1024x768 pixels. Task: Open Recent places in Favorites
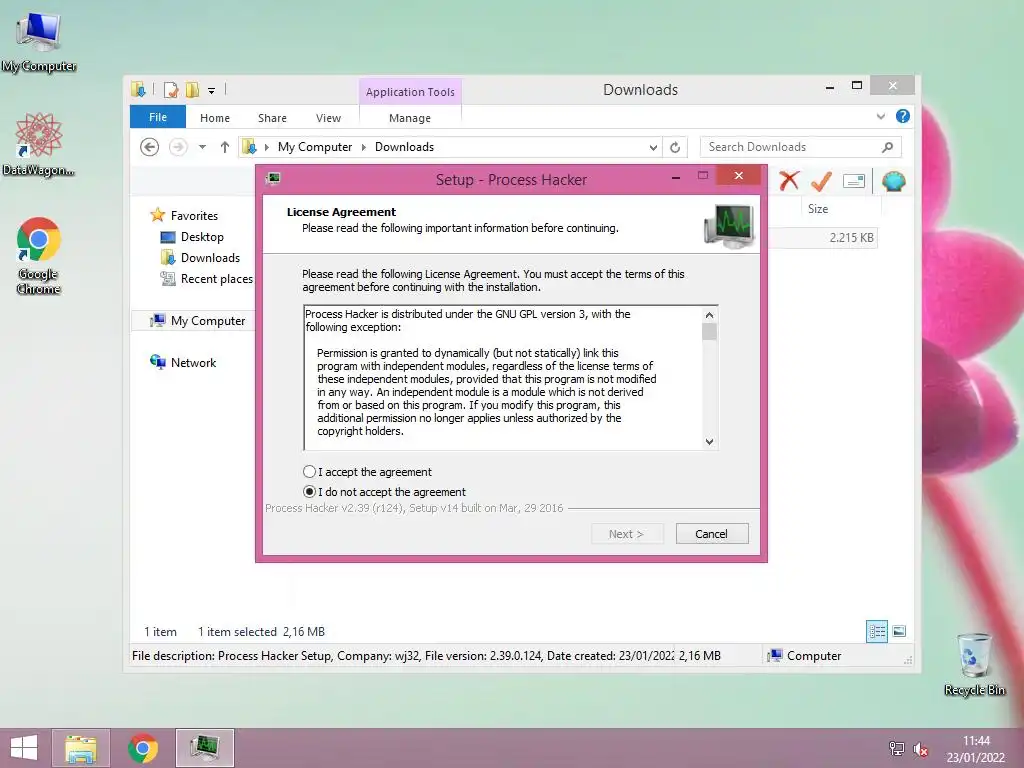point(217,278)
